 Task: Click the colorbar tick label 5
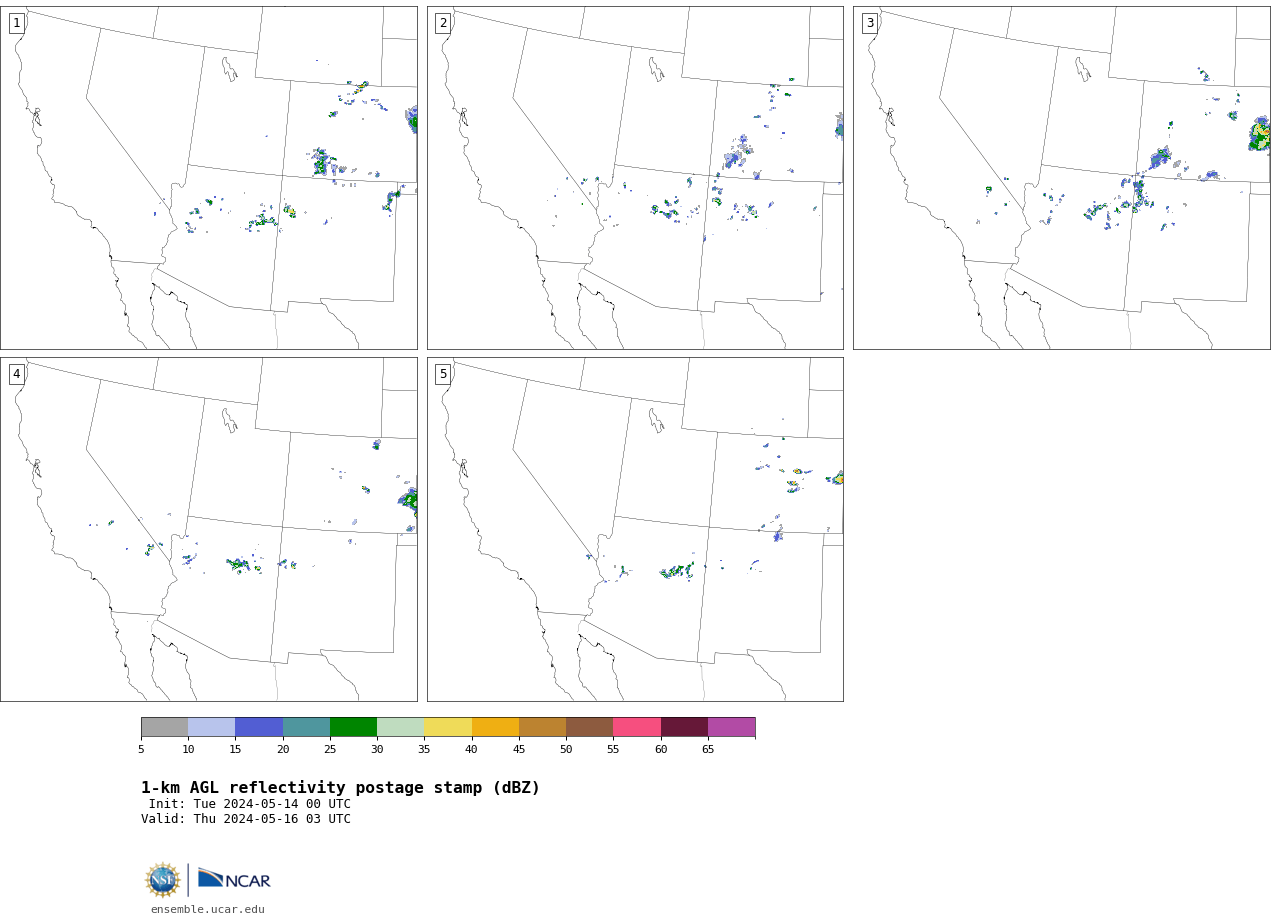pos(141,749)
